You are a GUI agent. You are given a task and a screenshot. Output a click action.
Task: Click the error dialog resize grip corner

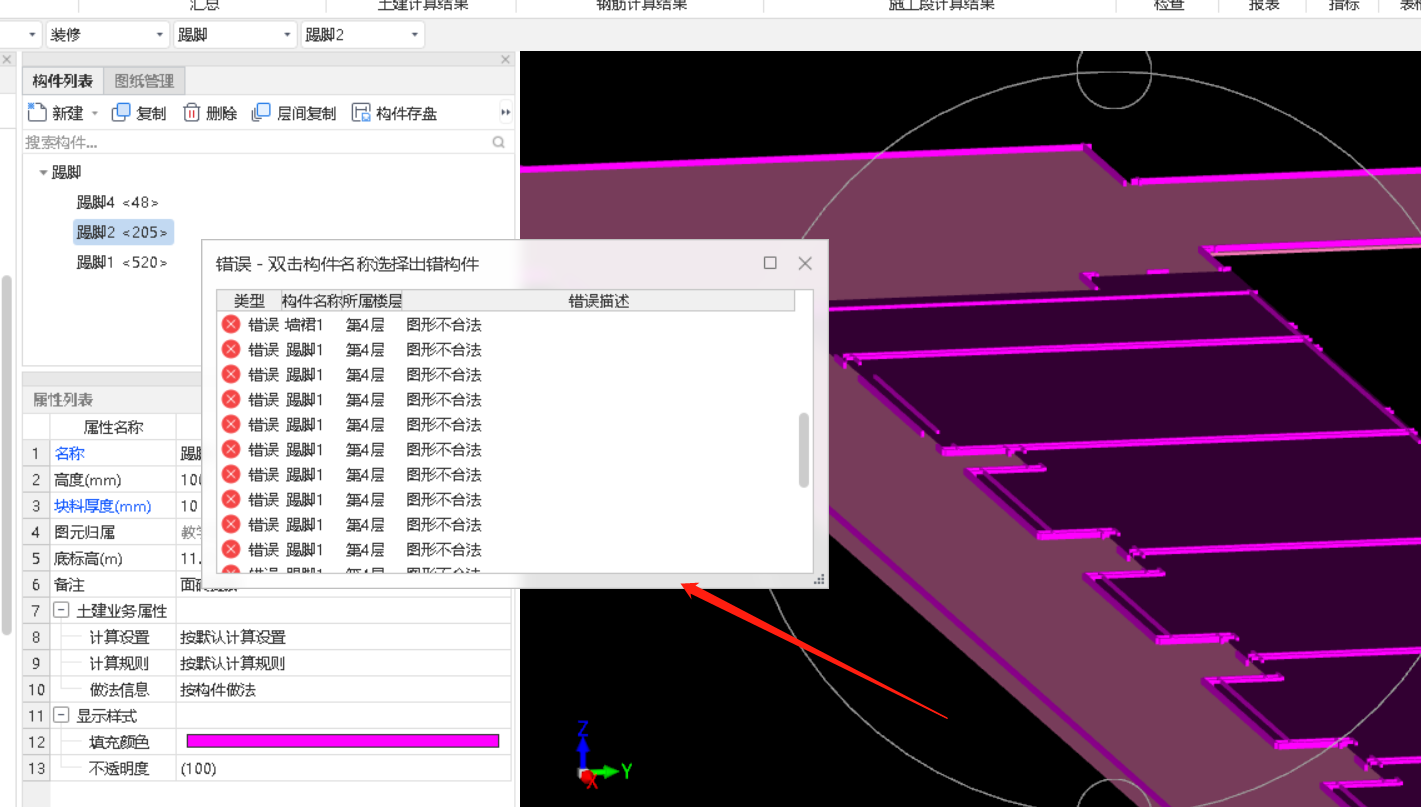pos(819,578)
